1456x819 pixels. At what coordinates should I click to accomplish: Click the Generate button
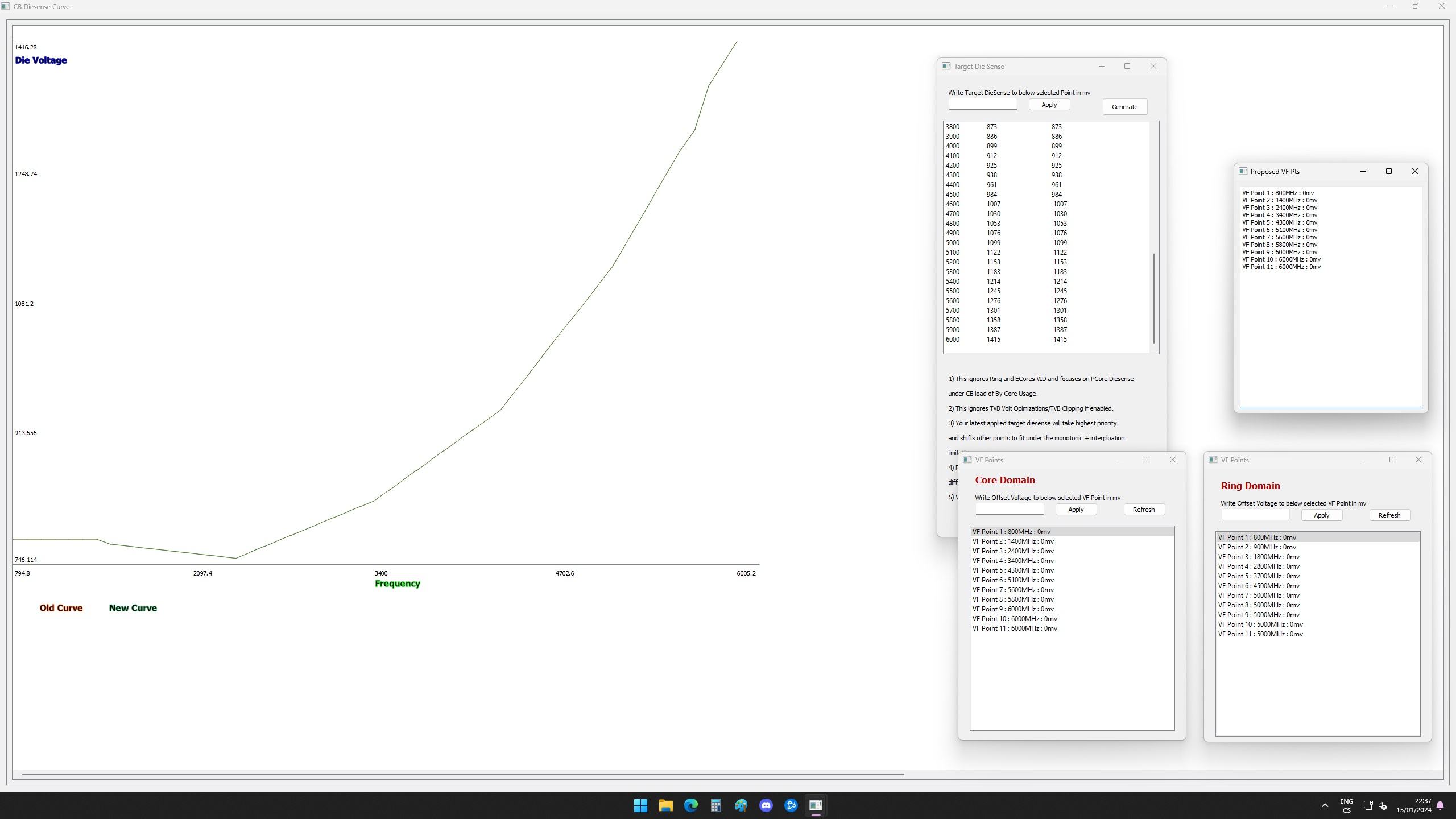point(1124,107)
